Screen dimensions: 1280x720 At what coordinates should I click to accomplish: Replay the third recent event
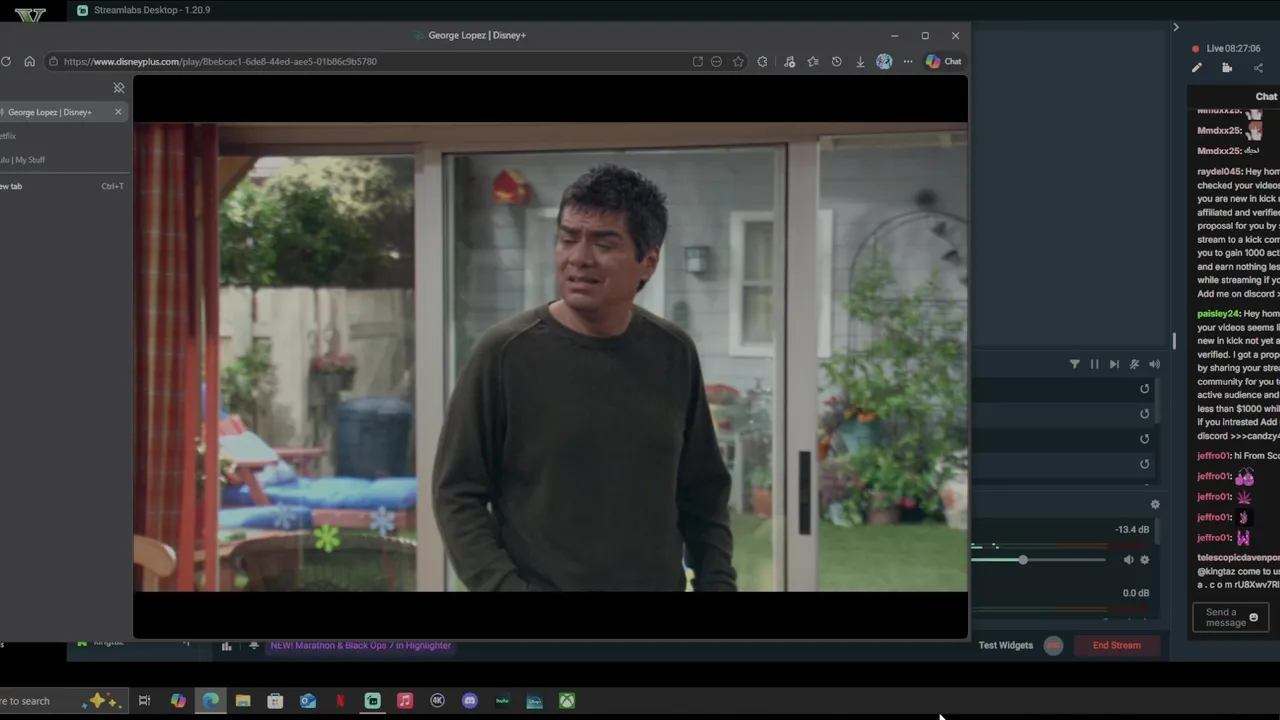tap(1145, 439)
